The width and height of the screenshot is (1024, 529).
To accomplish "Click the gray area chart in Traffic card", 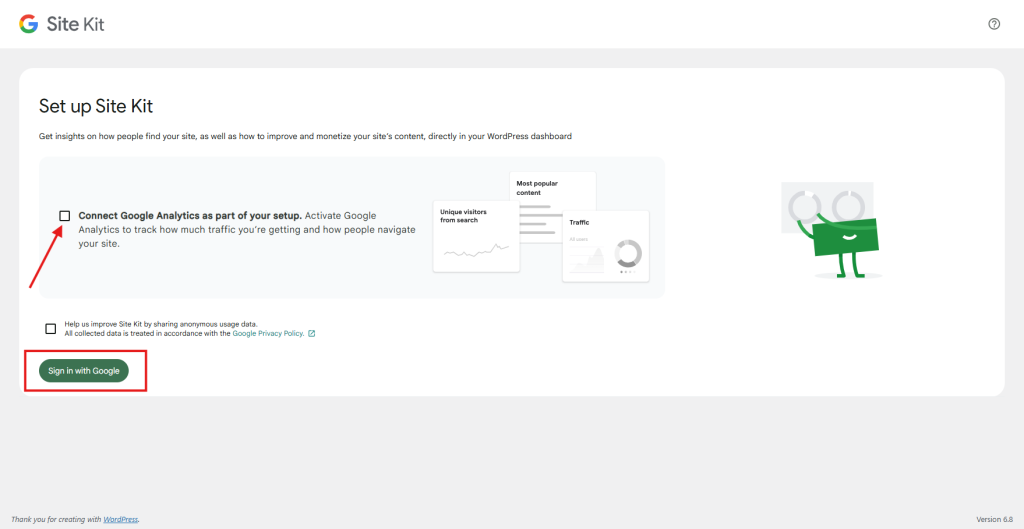I will coord(587,260).
